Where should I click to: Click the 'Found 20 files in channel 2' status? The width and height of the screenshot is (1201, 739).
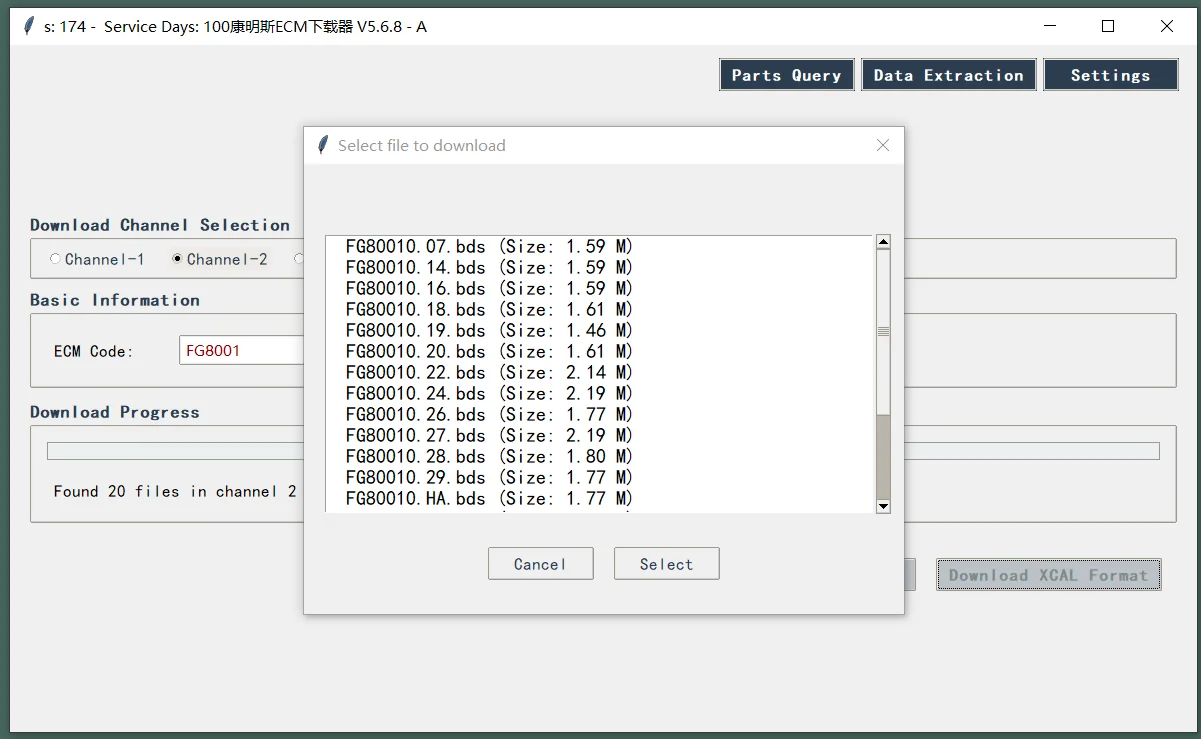[175, 491]
